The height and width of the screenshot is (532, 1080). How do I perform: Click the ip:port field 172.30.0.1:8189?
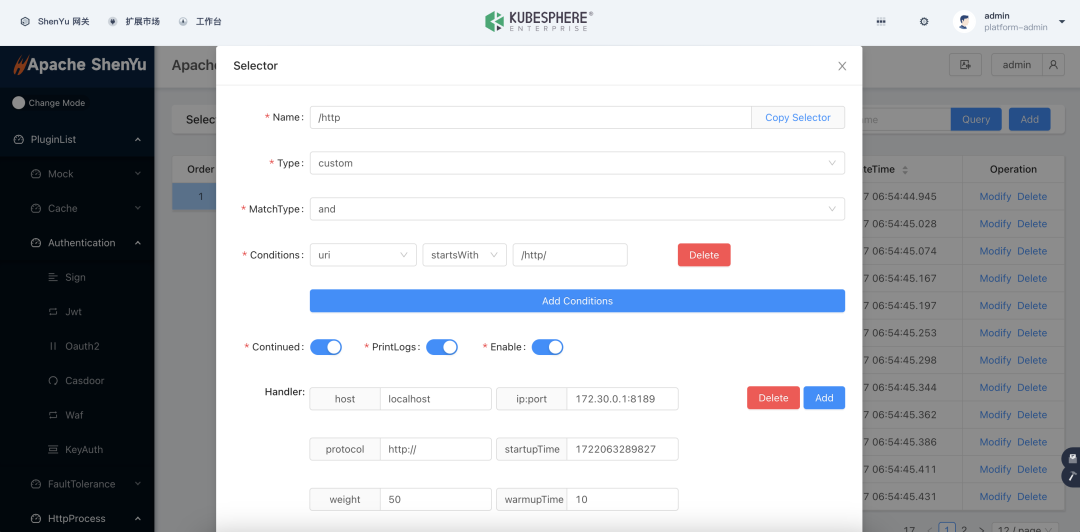click(x=623, y=398)
